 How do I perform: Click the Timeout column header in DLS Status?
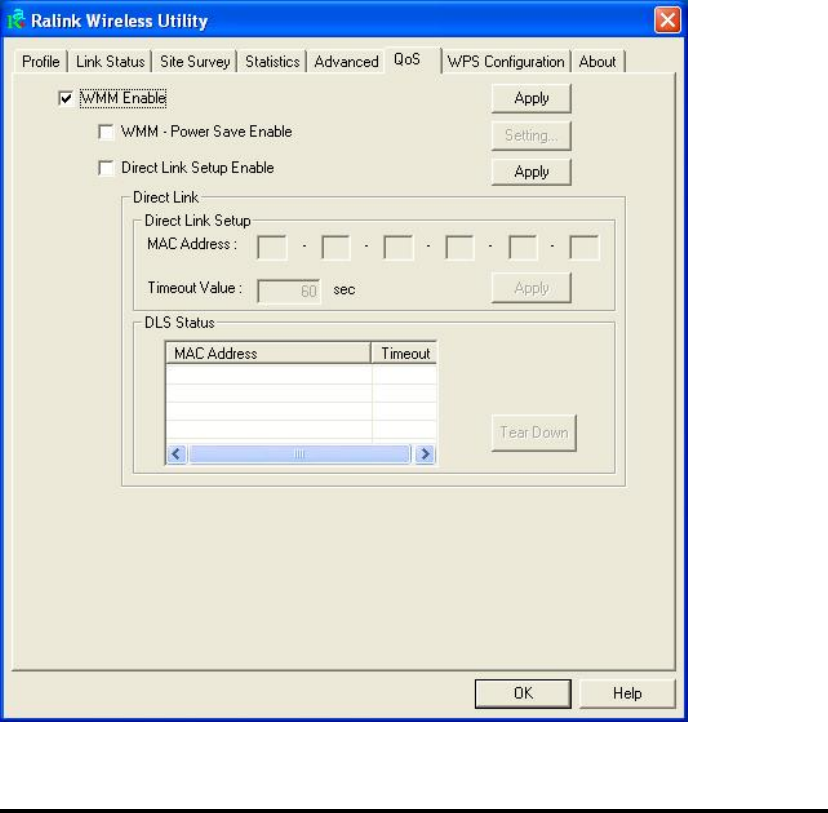click(x=404, y=353)
